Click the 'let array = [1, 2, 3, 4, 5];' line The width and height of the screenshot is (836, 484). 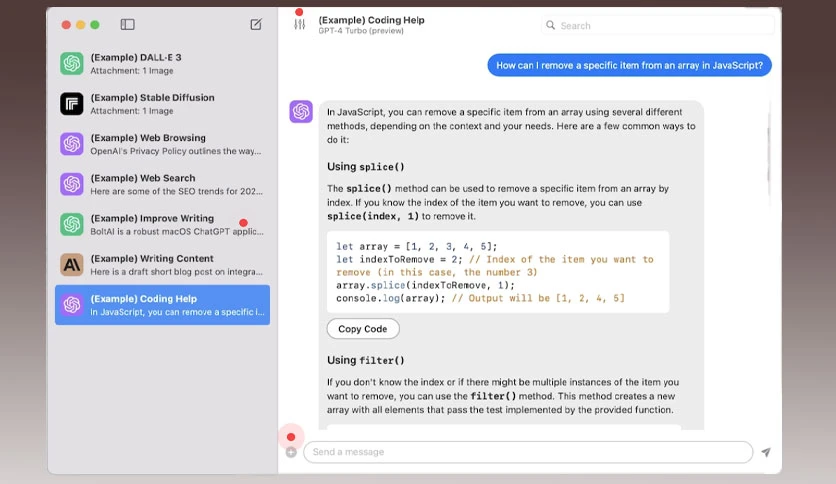pyautogui.click(x=416, y=246)
